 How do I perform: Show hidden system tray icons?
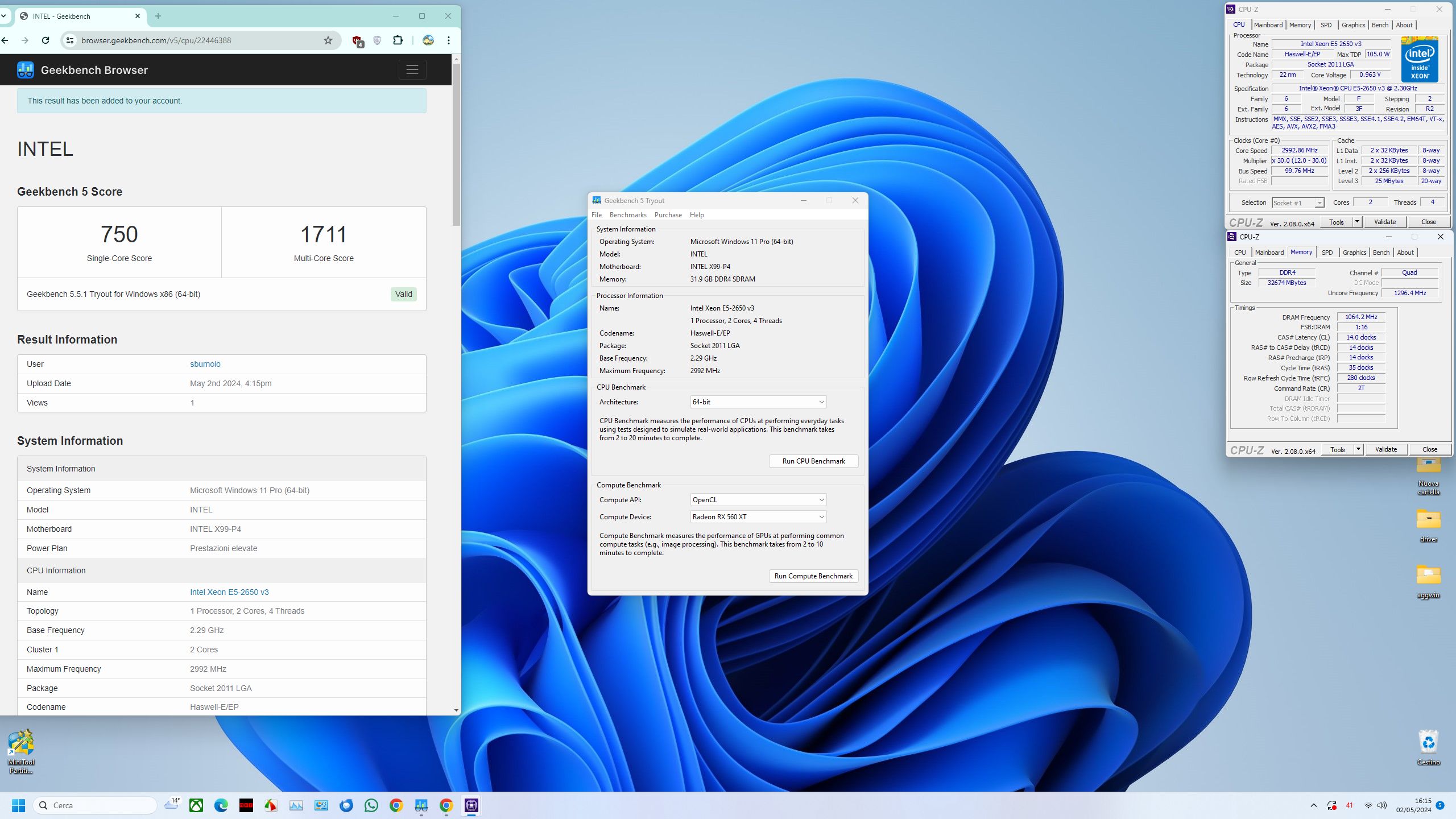[1314, 805]
